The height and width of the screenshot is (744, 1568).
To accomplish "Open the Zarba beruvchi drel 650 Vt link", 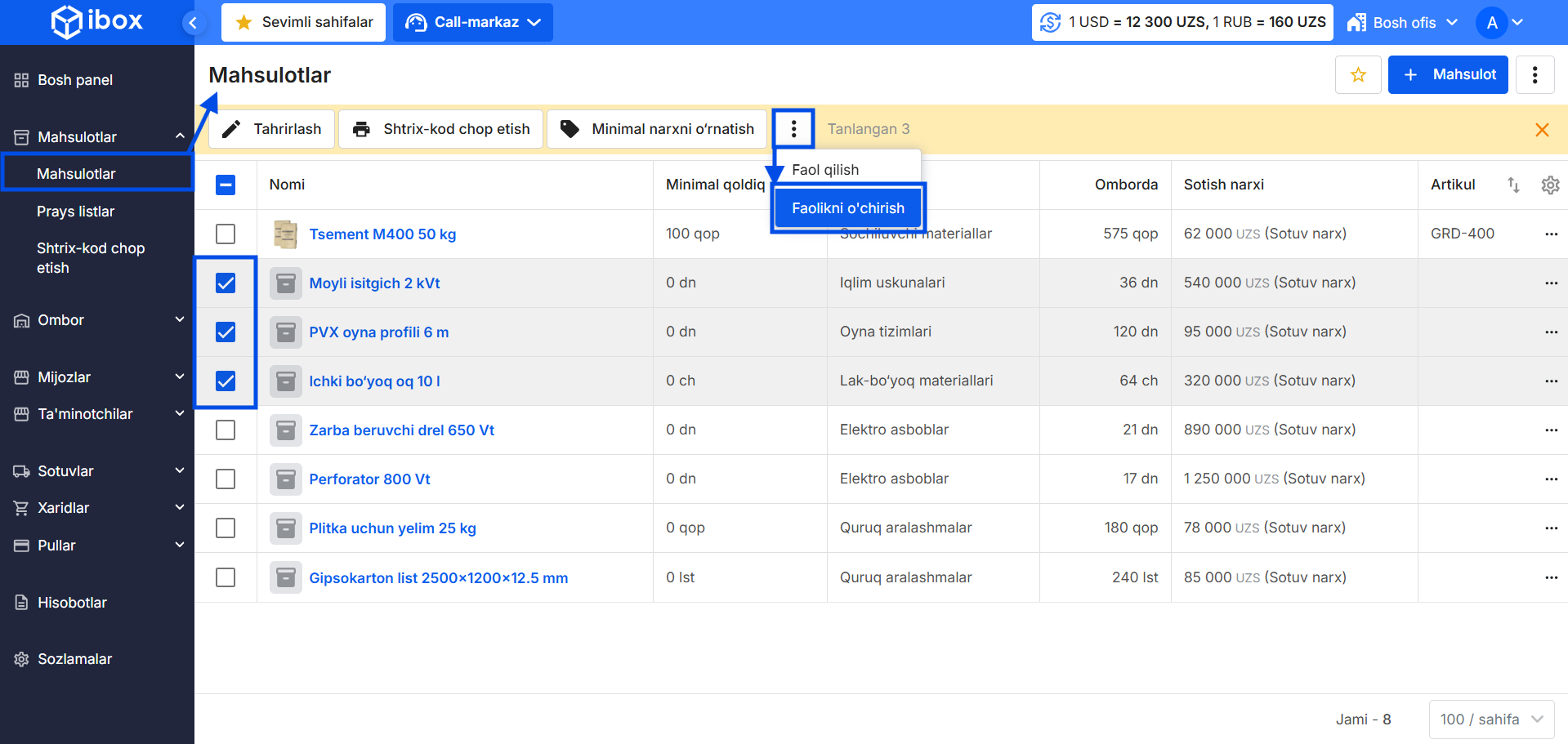I will (401, 430).
